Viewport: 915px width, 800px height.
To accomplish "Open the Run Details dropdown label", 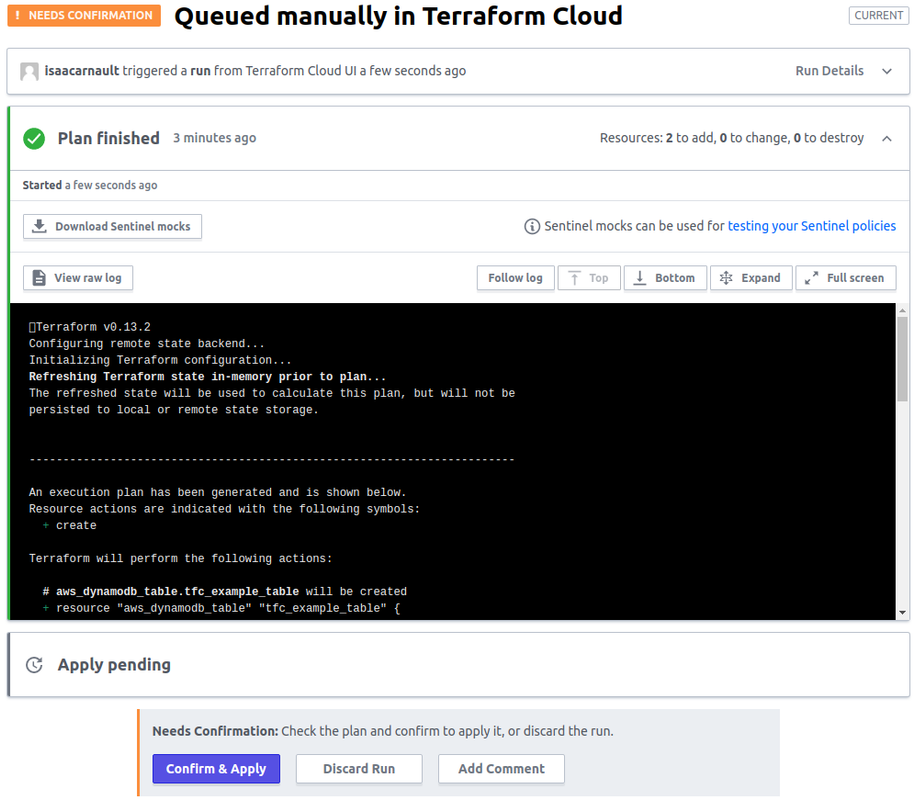I will coord(829,71).
